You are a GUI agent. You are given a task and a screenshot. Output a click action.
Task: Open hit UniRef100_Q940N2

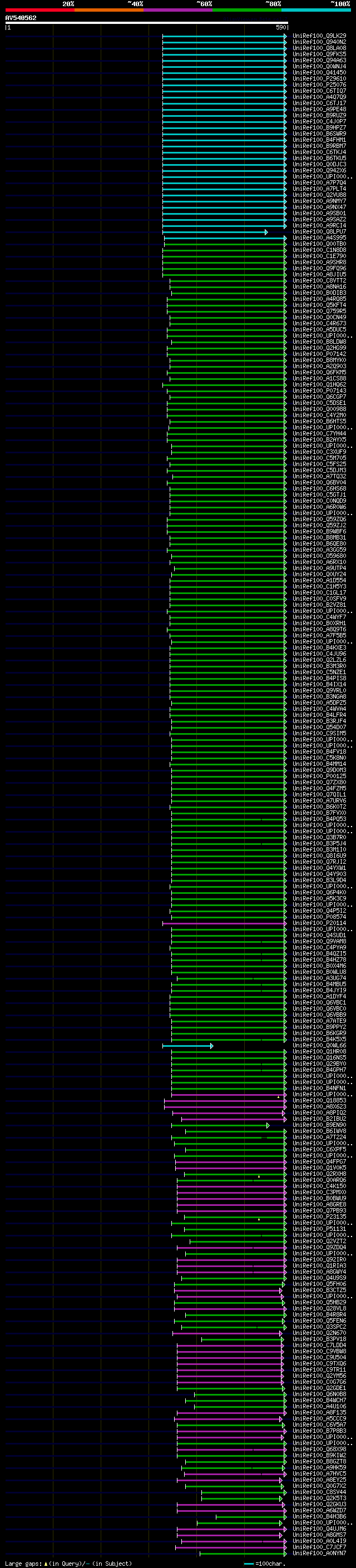coord(319,42)
